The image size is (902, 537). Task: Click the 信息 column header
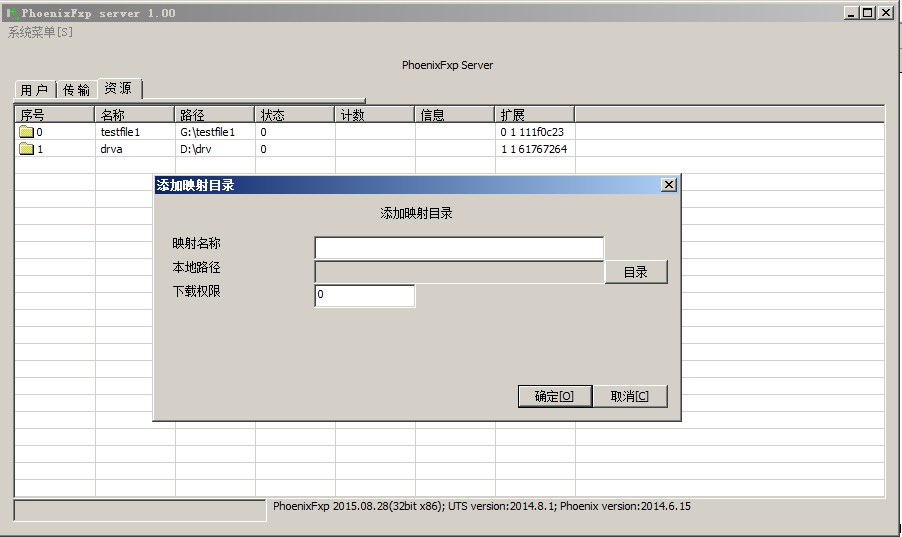click(454, 115)
